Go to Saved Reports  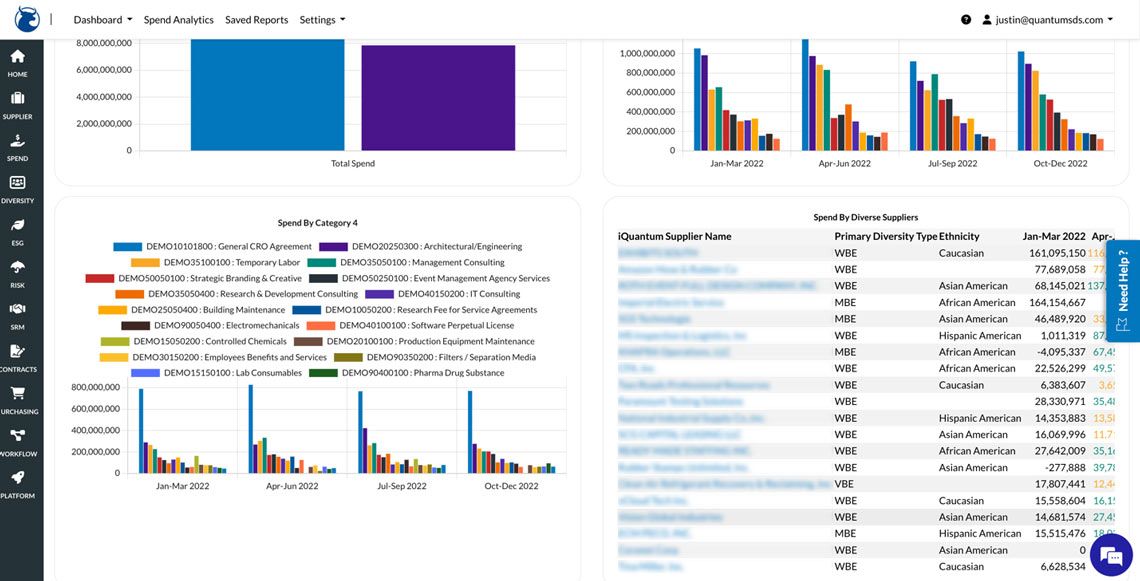tap(256, 20)
